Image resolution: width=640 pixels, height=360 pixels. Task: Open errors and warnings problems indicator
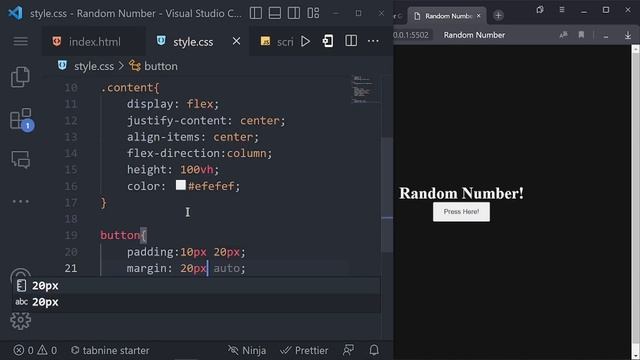35,350
